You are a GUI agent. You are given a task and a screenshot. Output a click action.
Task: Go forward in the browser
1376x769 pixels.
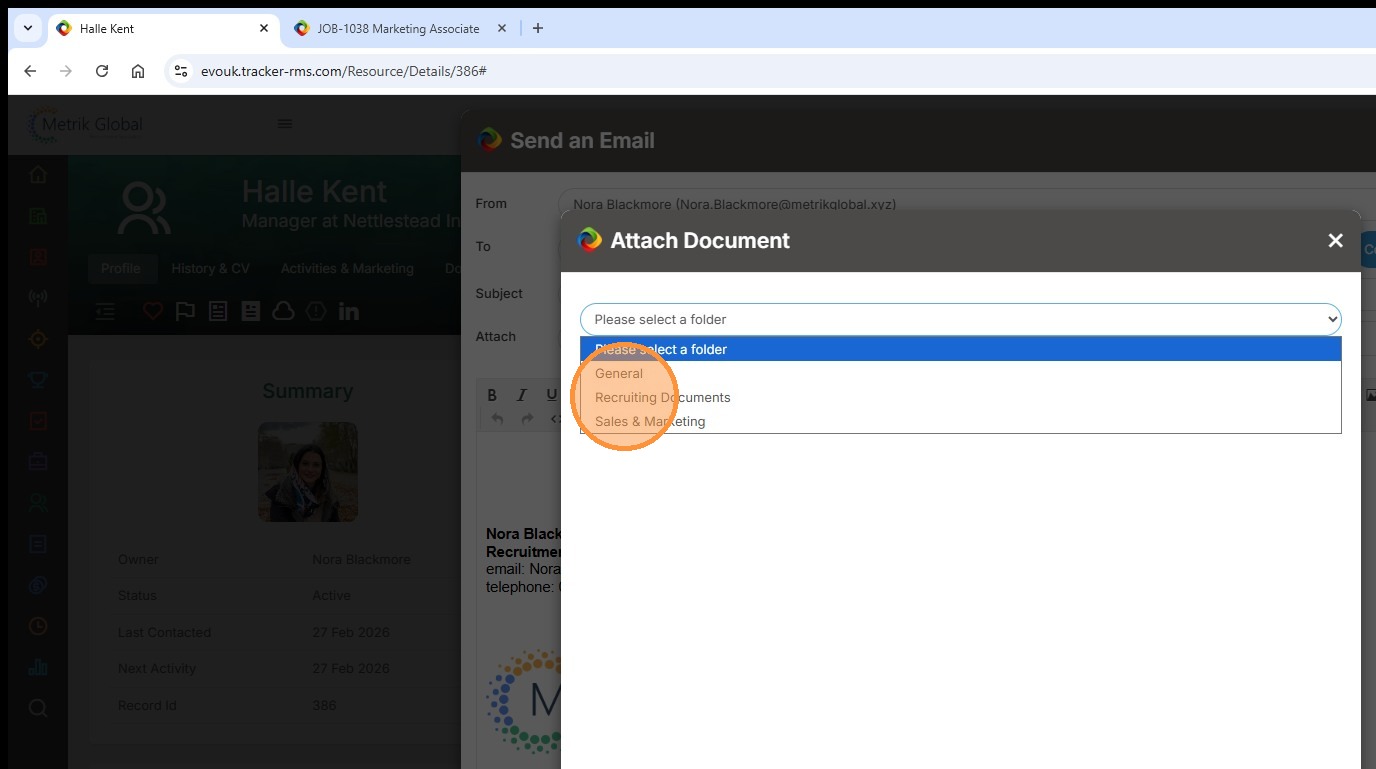coord(66,71)
